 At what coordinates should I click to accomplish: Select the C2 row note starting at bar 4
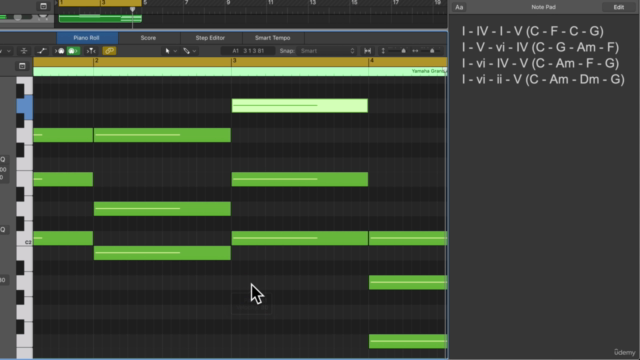click(x=408, y=238)
